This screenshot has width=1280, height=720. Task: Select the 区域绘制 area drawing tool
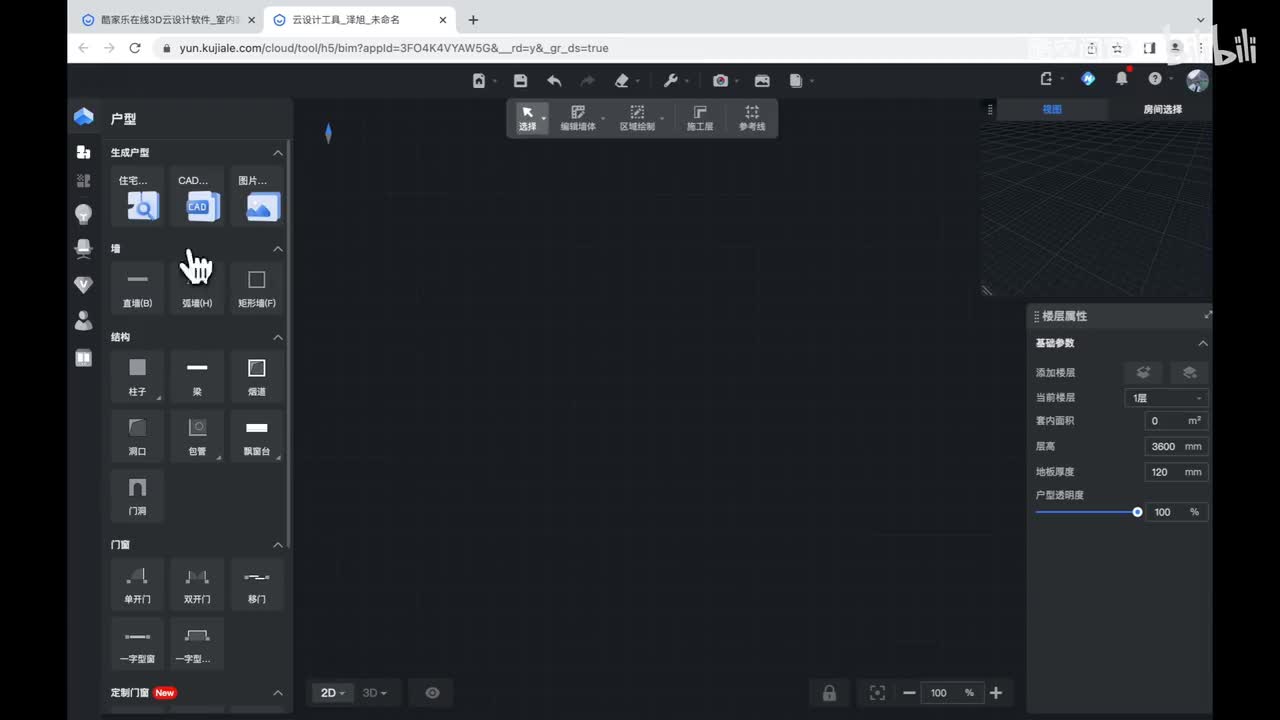(x=637, y=118)
